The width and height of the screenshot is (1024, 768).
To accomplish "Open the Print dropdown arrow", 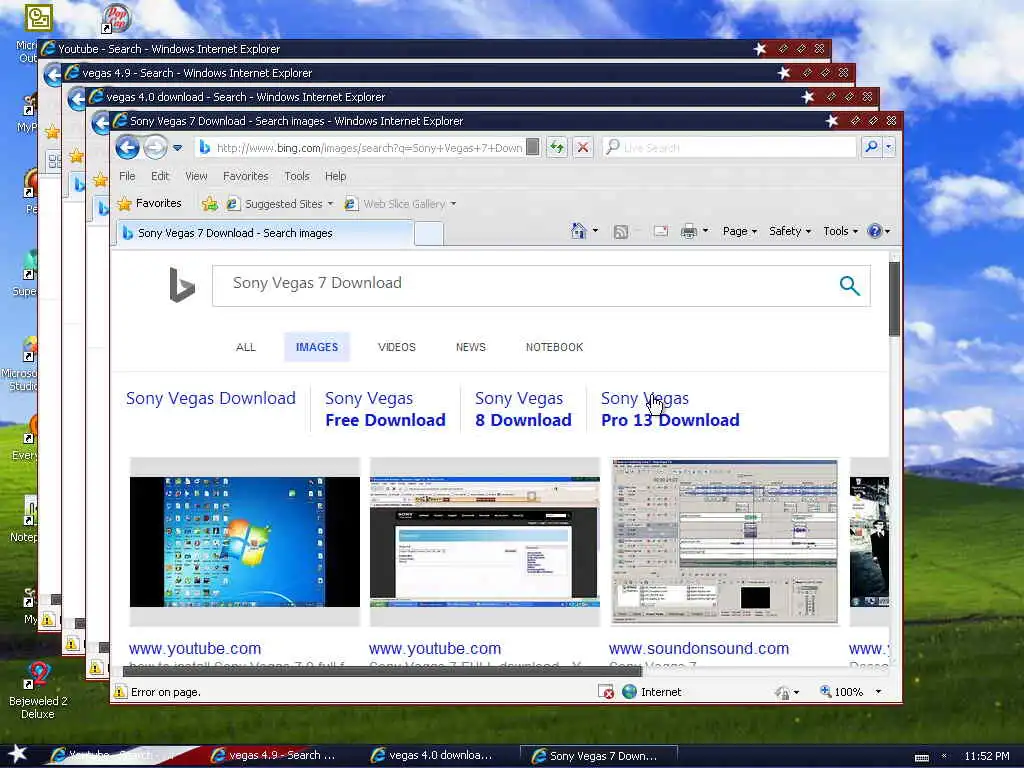I will click(706, 231).
